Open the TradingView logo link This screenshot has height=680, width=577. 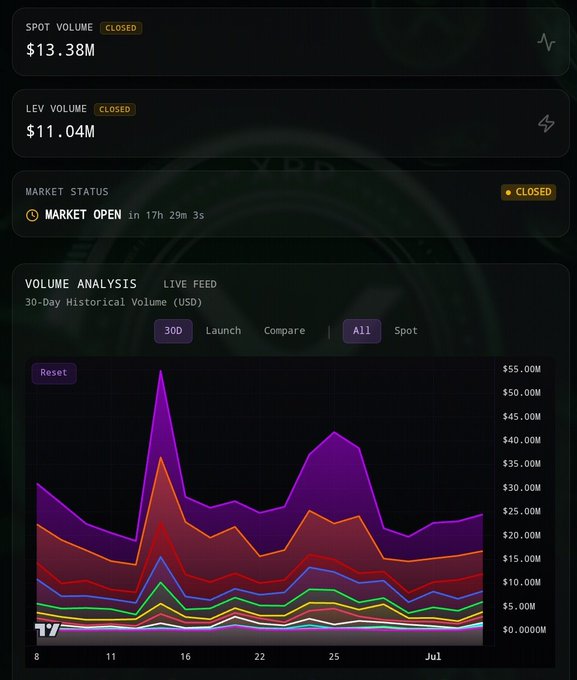pos(47,630)
